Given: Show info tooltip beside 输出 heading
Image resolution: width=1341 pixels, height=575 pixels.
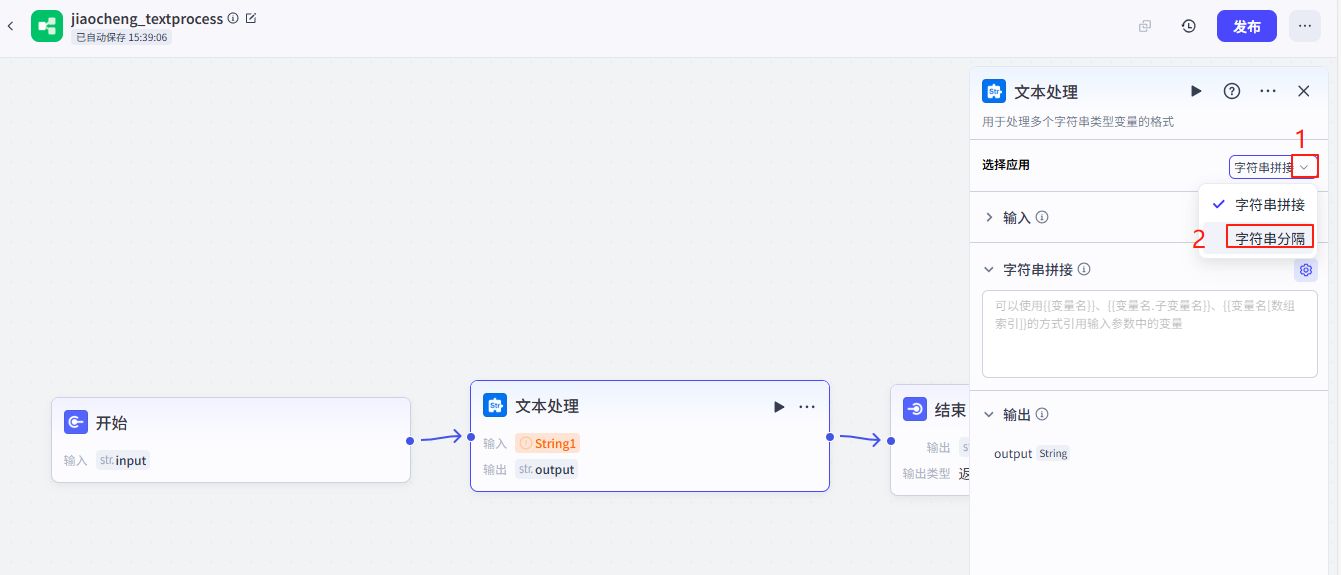Looking at the screenshot, I should point(1042,414).
